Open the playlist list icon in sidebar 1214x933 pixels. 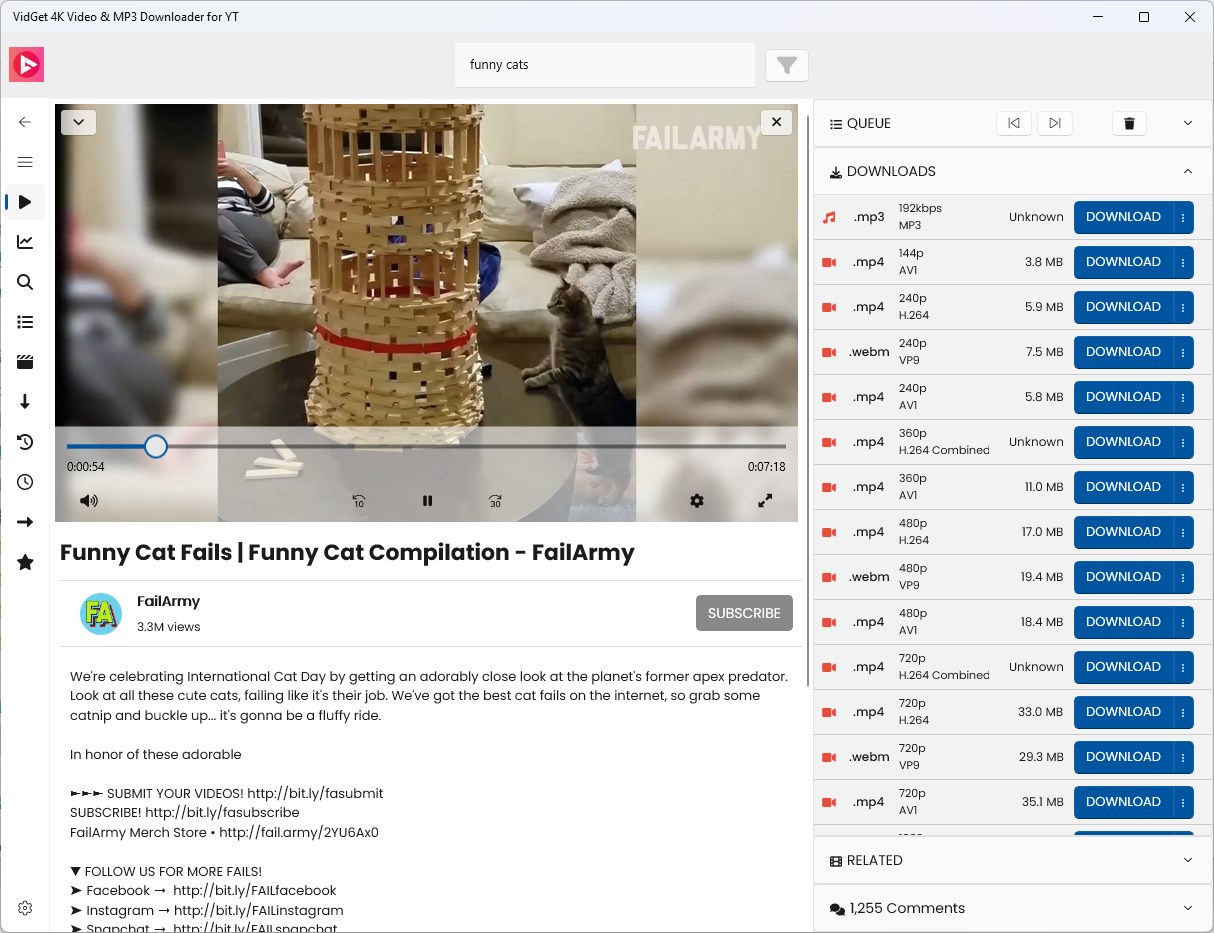[25, 322]
